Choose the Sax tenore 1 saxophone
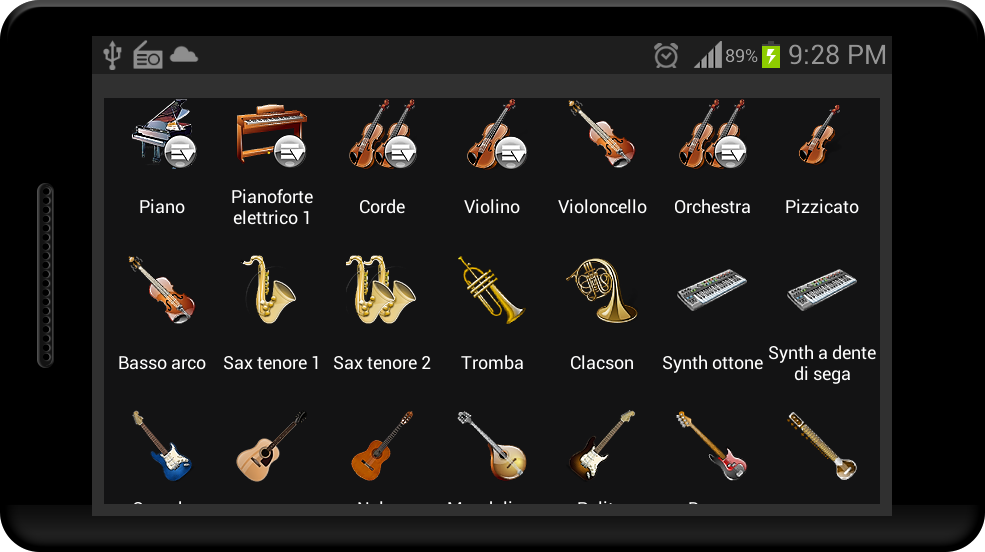 (270, 289)
